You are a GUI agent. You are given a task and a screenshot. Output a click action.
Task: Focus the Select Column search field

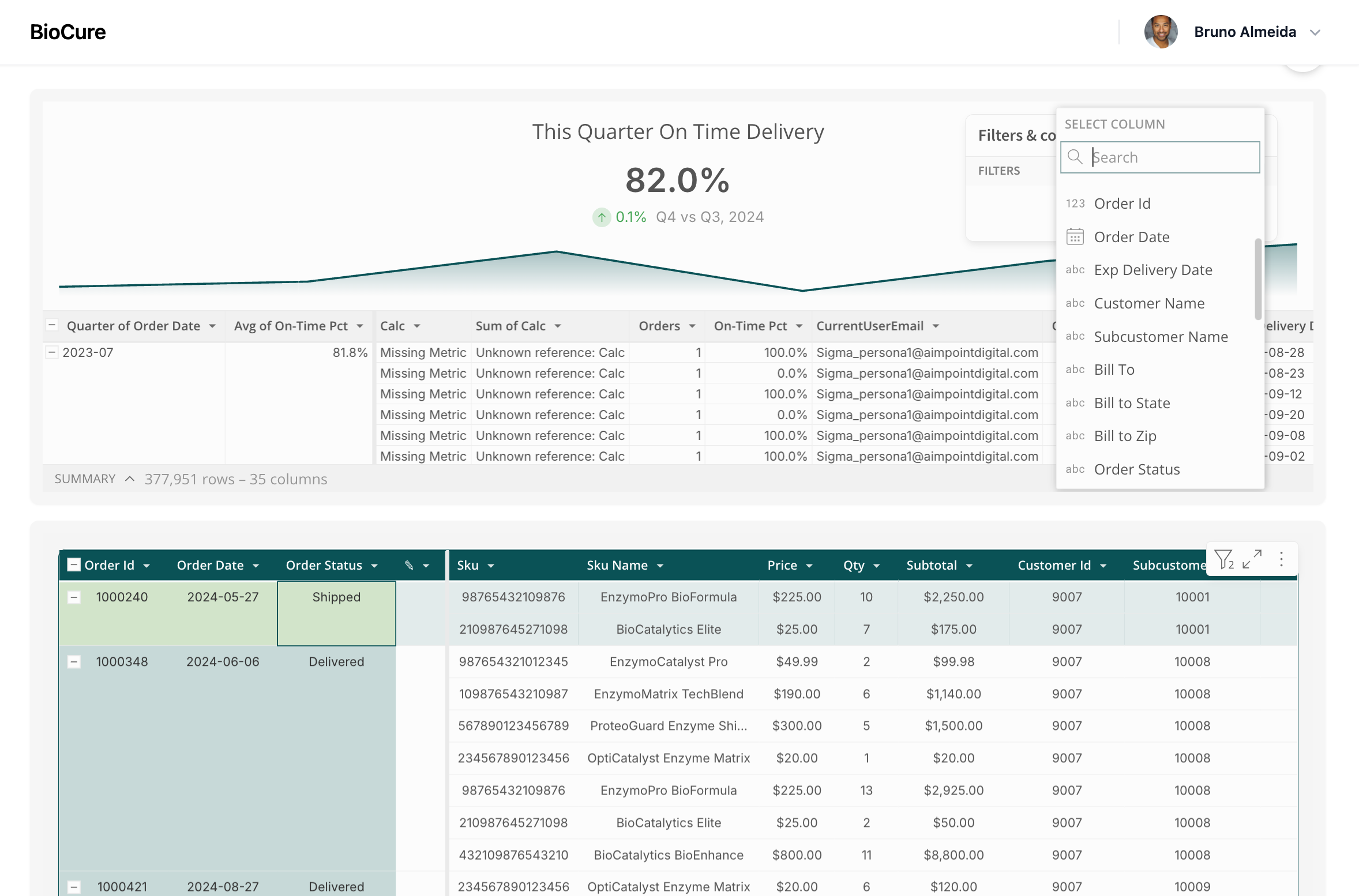[x=1160, y=157]
